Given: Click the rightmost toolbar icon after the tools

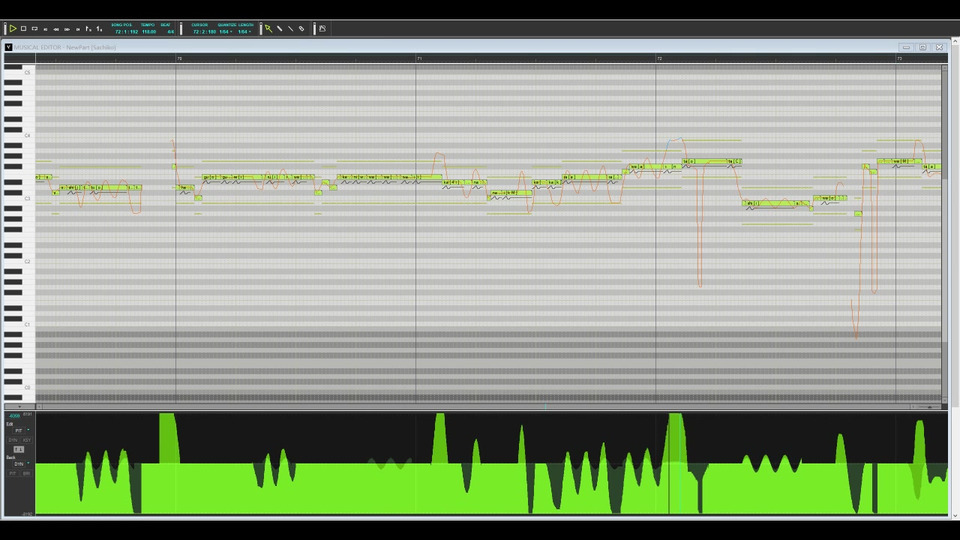Looking at the screenshot, I should [323, 29].
